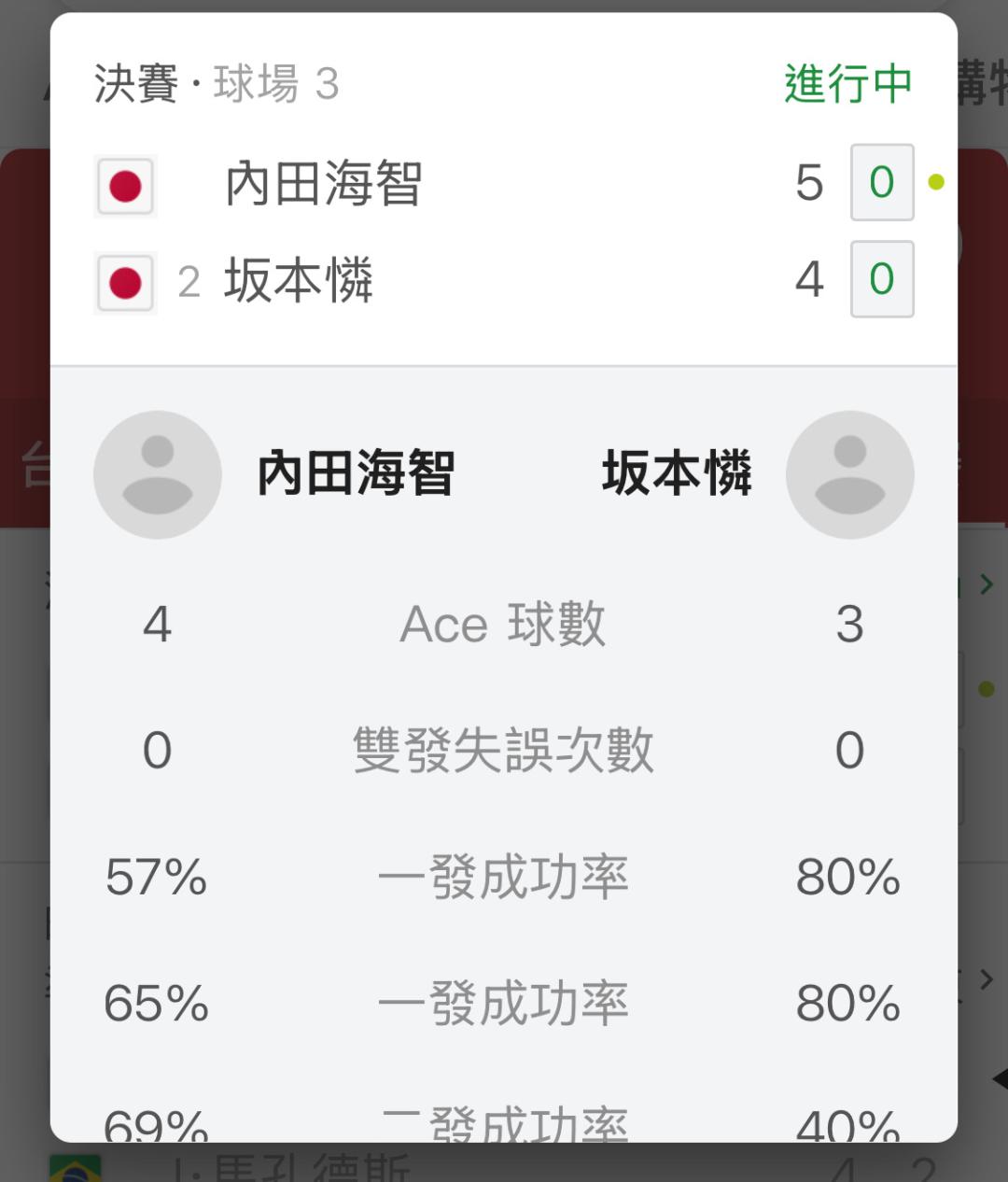Select the 決賽 · 球場 3 header
Screen dimensions: 1008x1182
coord(217,84)
